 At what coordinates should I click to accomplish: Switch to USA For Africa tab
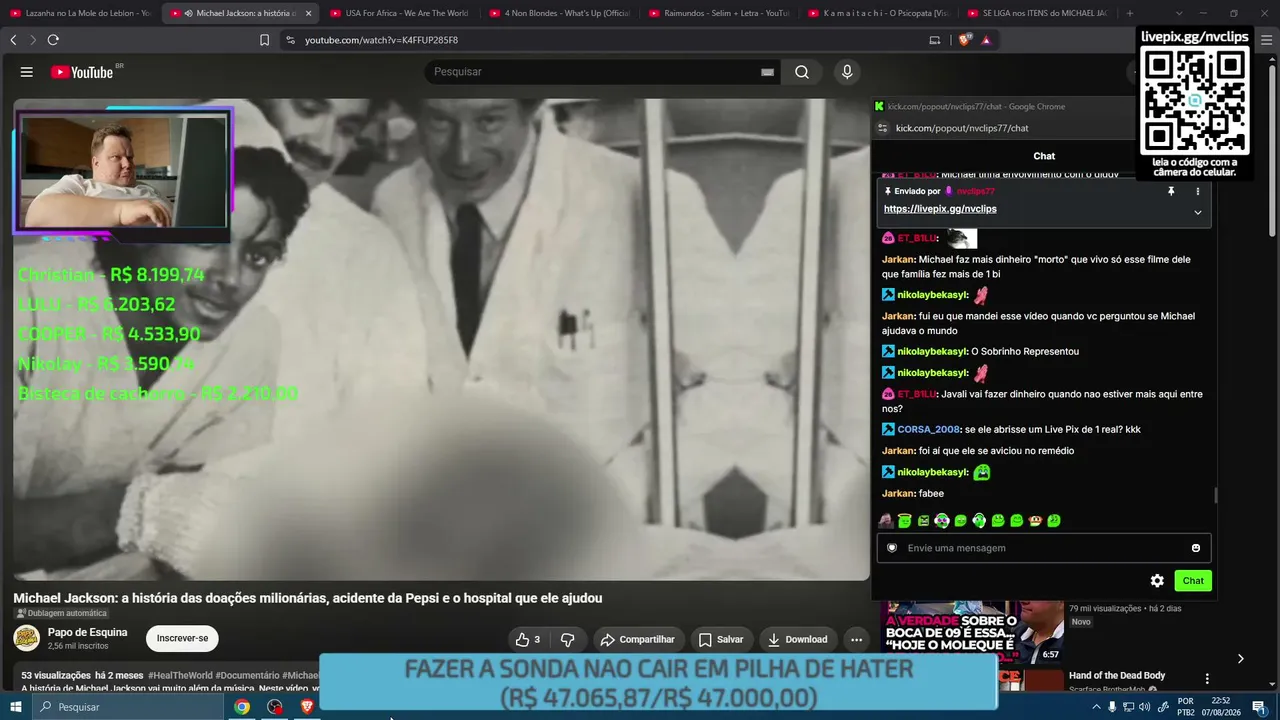coord(400,13)
